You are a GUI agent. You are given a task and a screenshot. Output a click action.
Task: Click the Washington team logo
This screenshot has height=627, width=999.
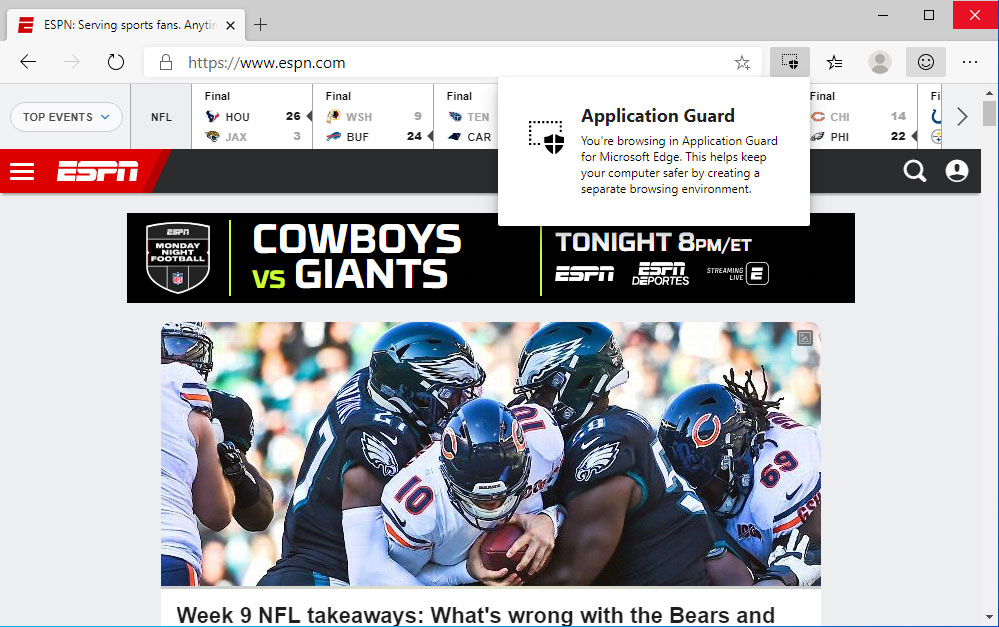(x=333, y=117)
